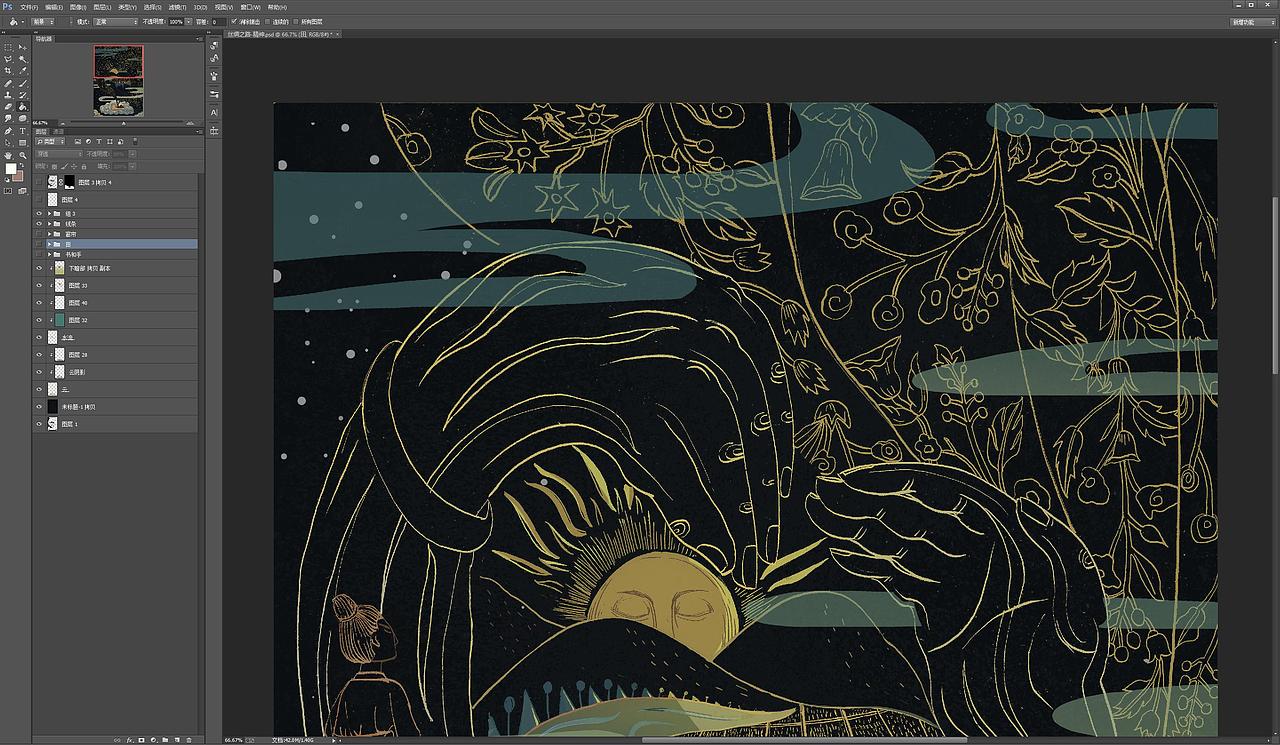Open the layer blending mode dropdown
The height and width of the screenshot is (745, 1280).
click(x=59, y=154)
